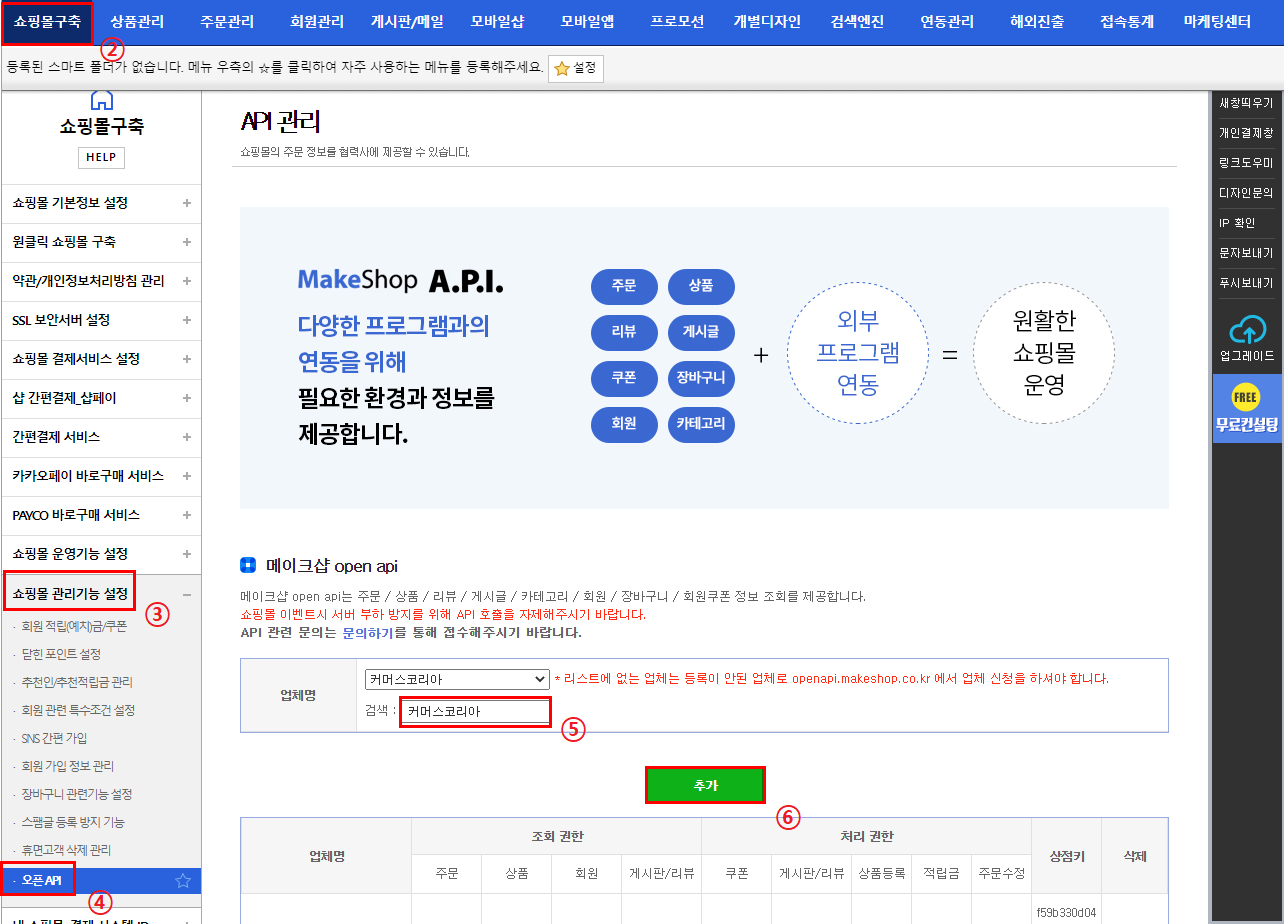
Task: Click 푸시보내기 in right sidebar
Action: pyautogui.click(x=1246, y=283)
